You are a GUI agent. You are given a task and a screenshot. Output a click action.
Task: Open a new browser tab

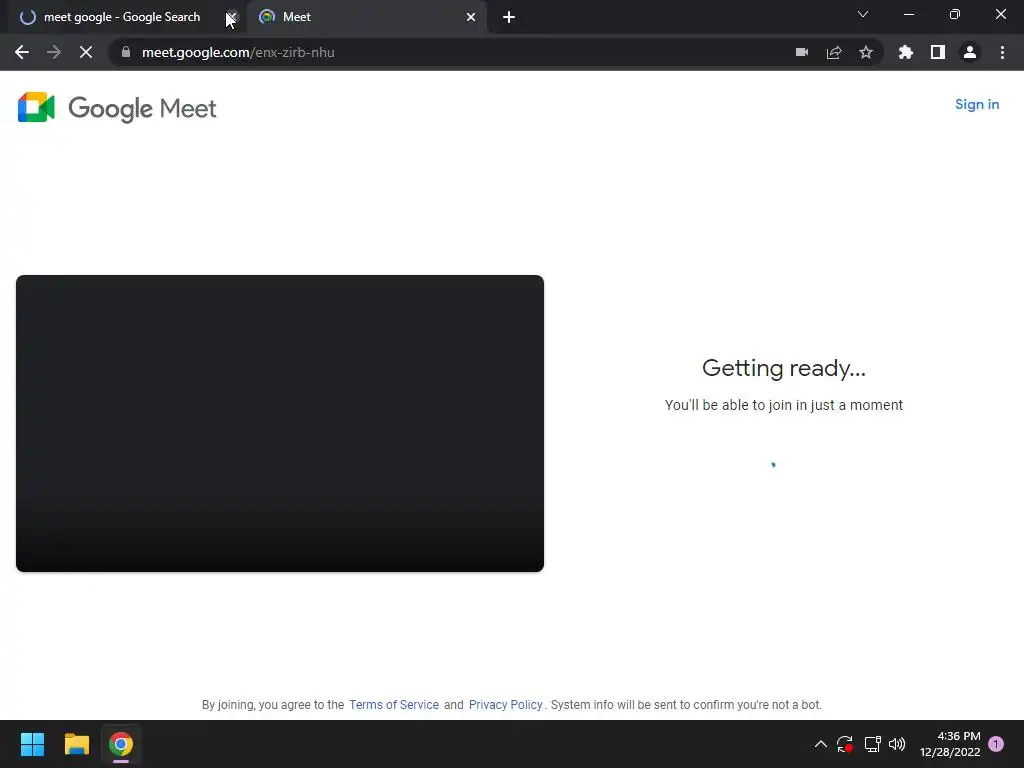pyautogui.click(x=509, y=17)
